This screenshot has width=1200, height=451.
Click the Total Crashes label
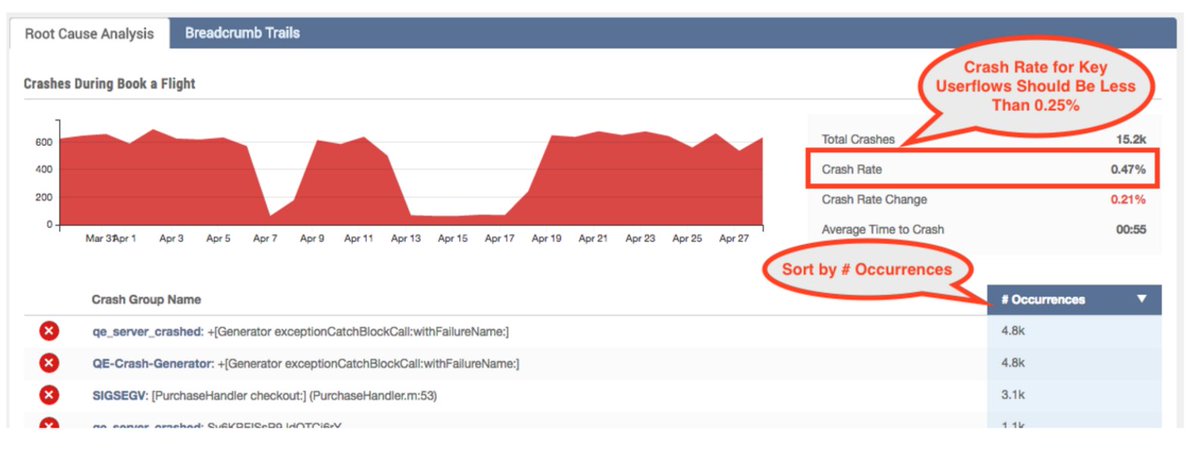[858, 139]
